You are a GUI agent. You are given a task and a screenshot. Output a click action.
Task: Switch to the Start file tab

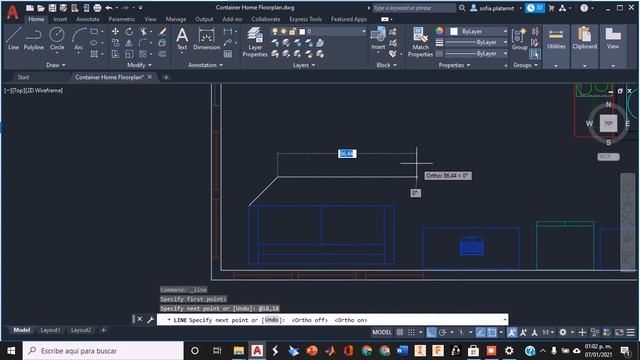tap(23, 77)
